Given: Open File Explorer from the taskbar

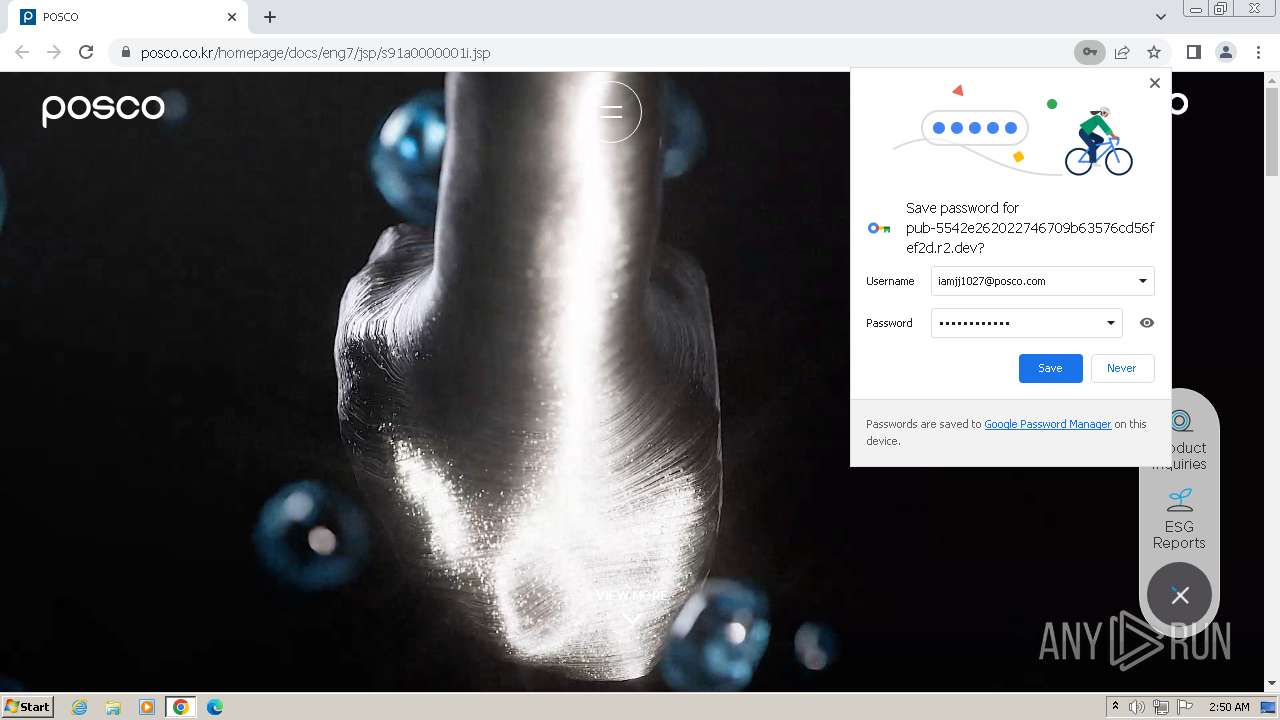Looking at the screenshot, I should pos(113,707).
